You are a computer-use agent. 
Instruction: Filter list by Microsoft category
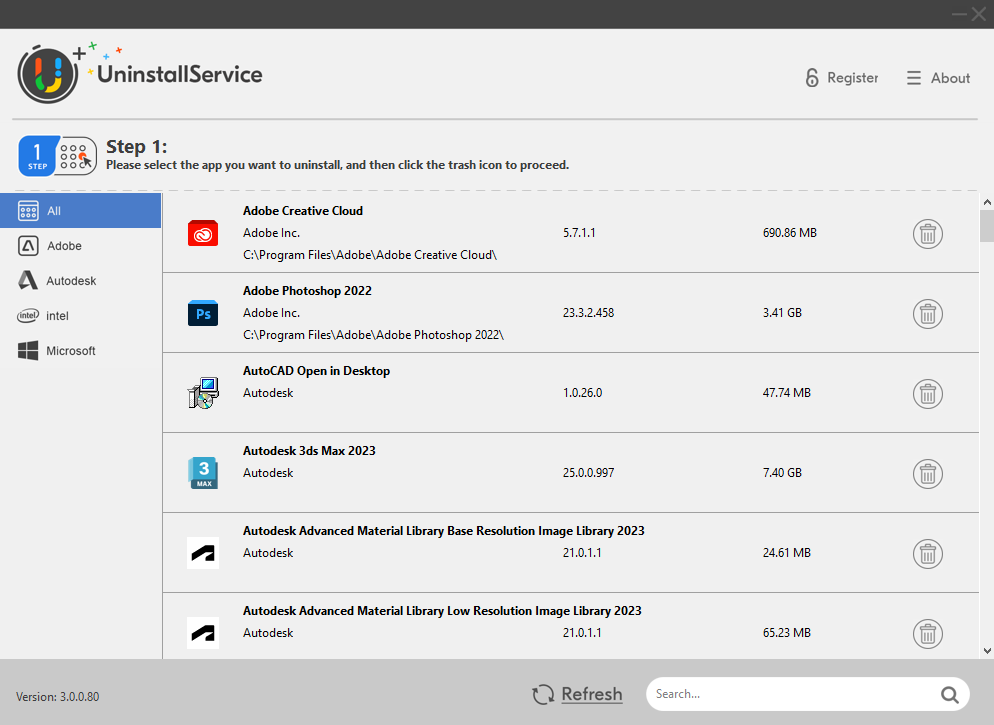click(81, 350)
